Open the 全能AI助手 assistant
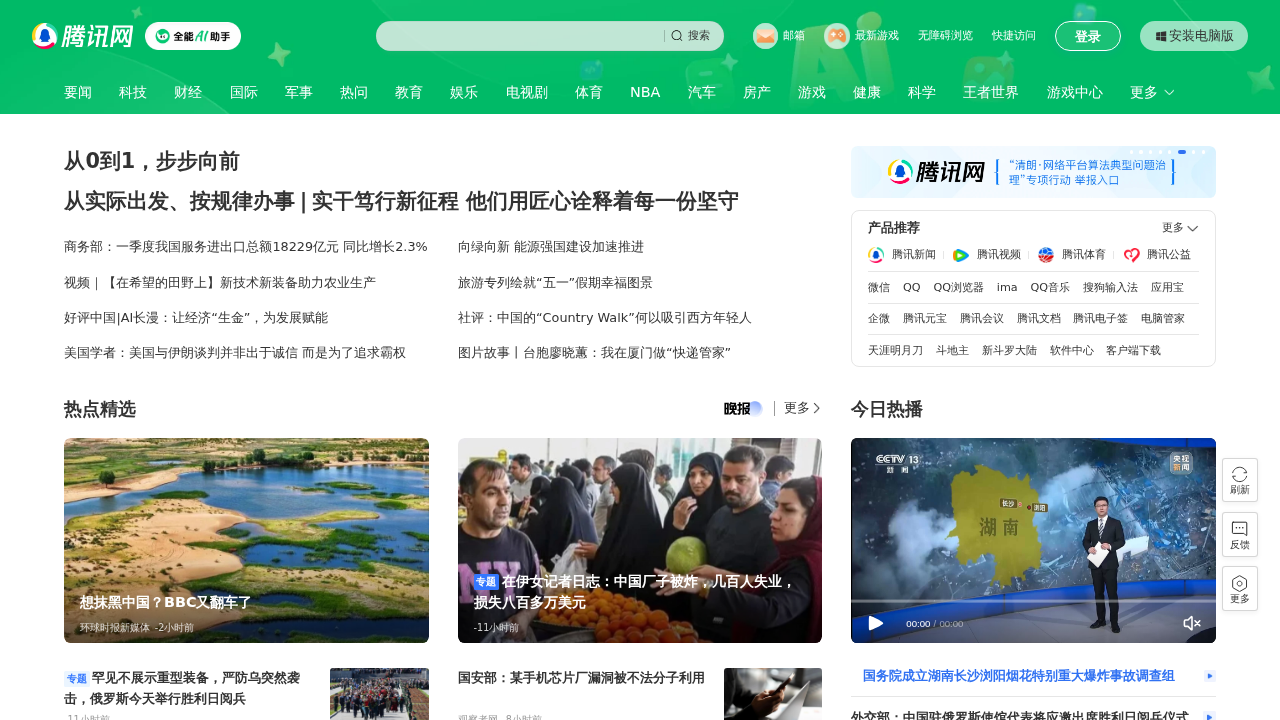This screenshot has height=720, width=1280. (193, 36)
